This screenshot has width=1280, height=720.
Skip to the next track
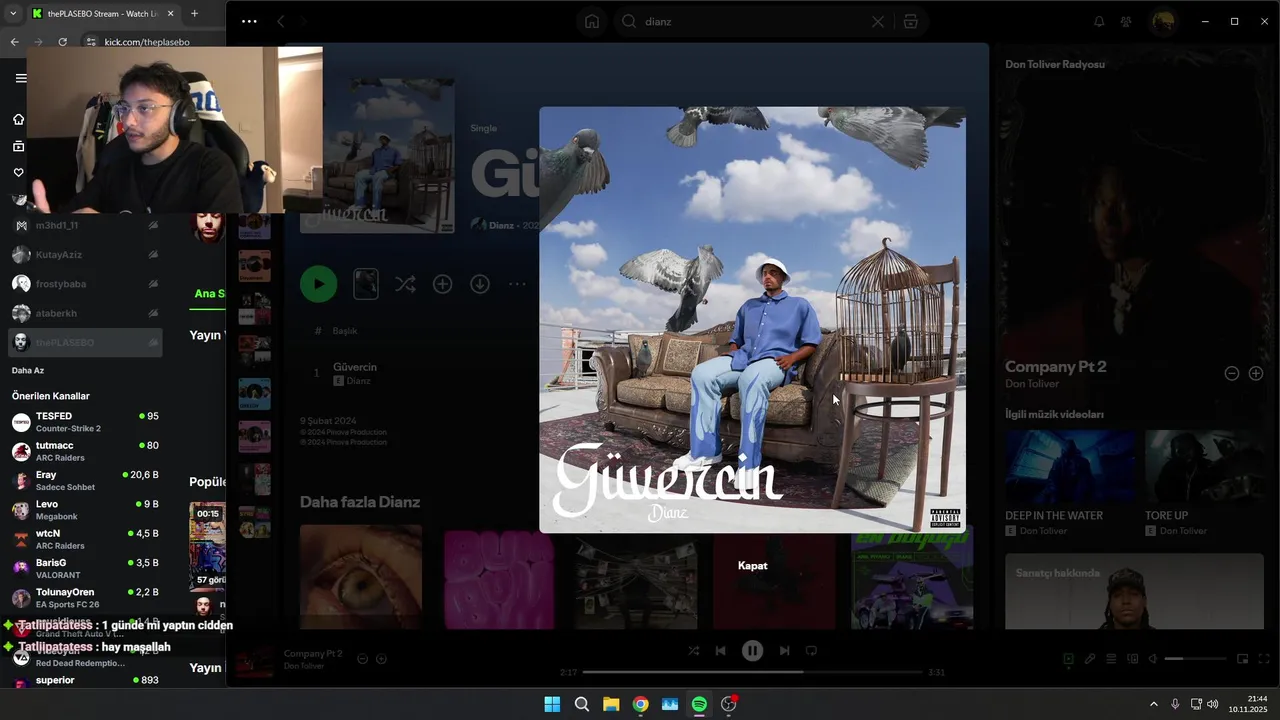click(784, 650)
